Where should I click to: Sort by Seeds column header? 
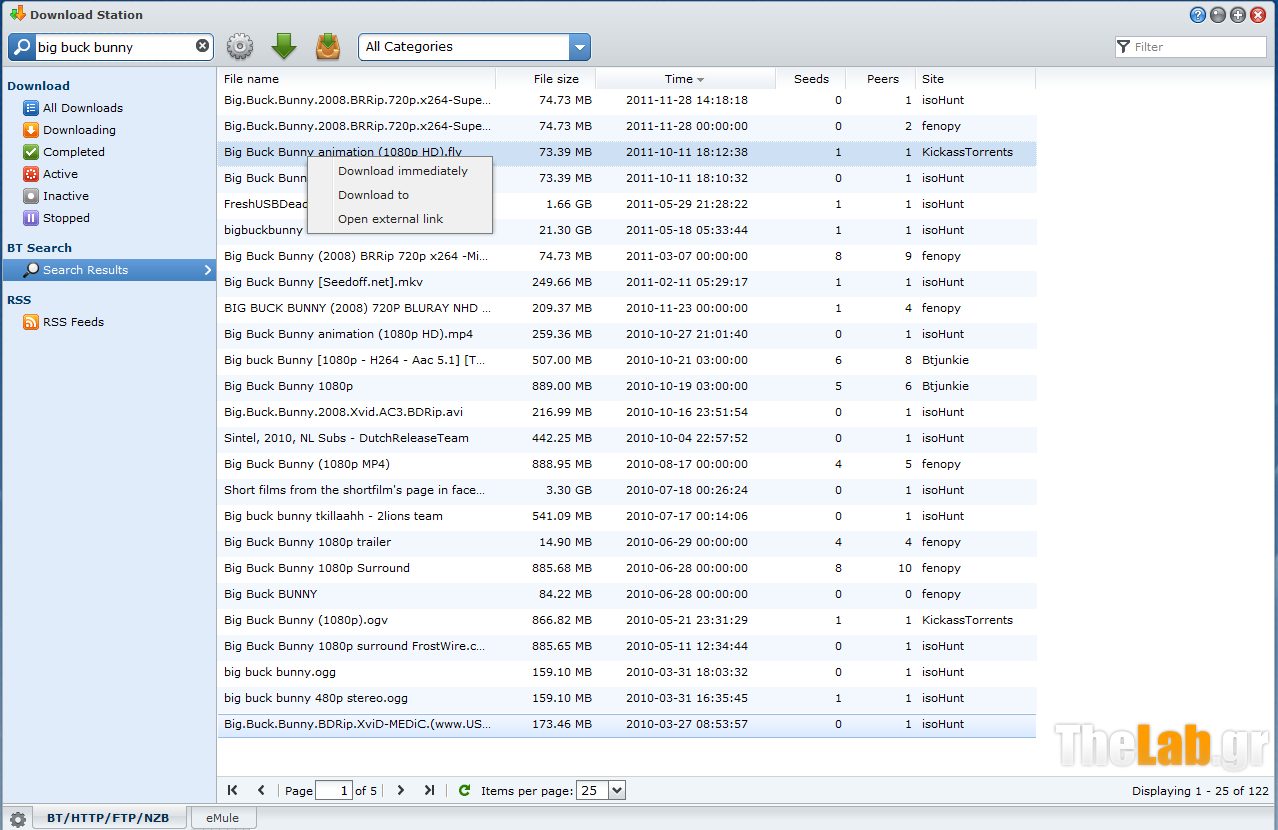click(811, 79)
